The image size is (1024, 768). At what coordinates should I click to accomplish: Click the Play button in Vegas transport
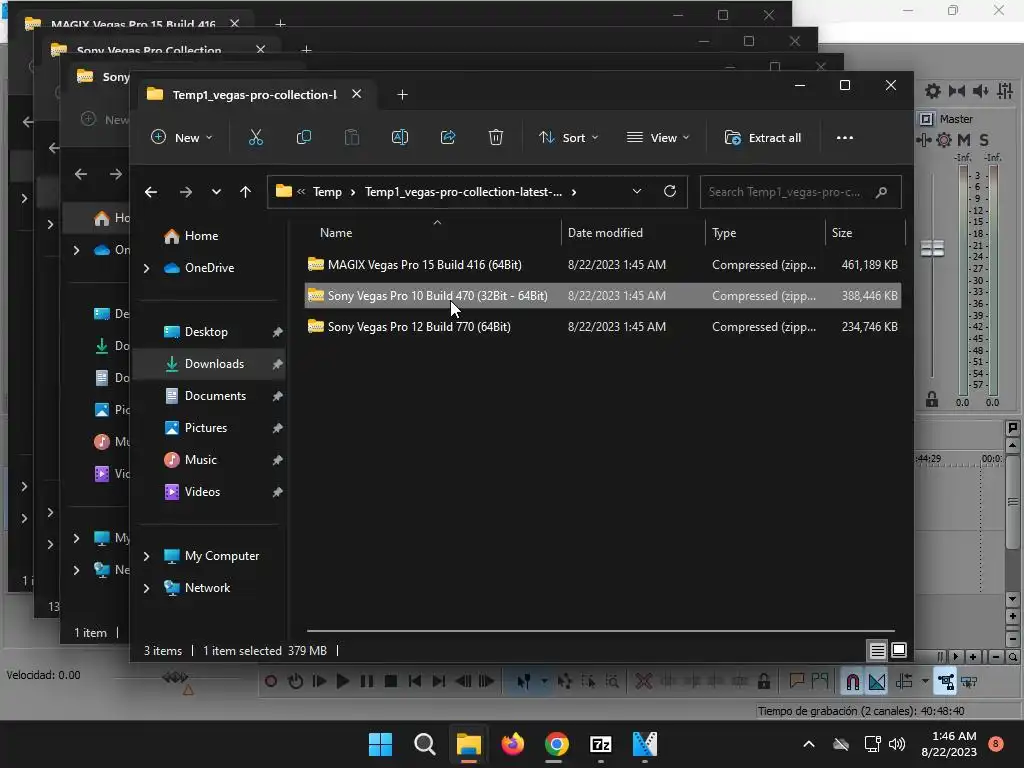coord(343,682)
